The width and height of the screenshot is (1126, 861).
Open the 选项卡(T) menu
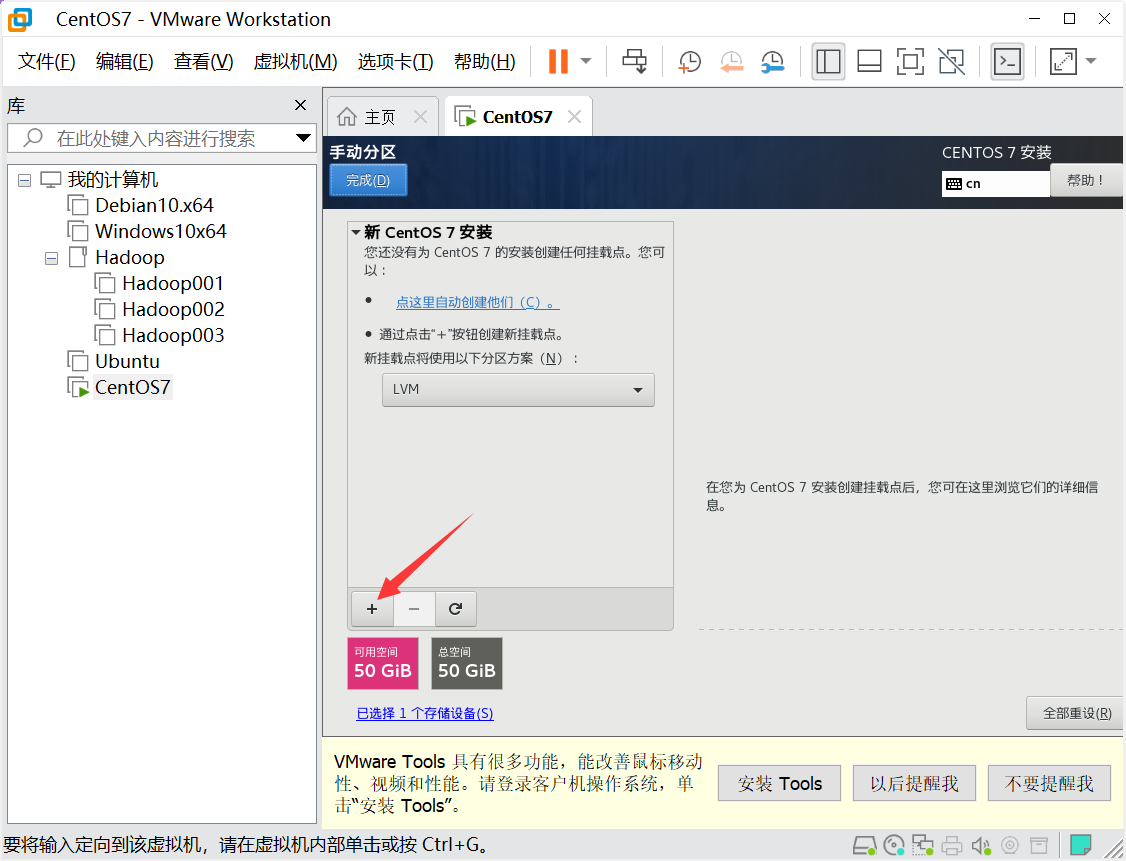[x=395, y=62]
